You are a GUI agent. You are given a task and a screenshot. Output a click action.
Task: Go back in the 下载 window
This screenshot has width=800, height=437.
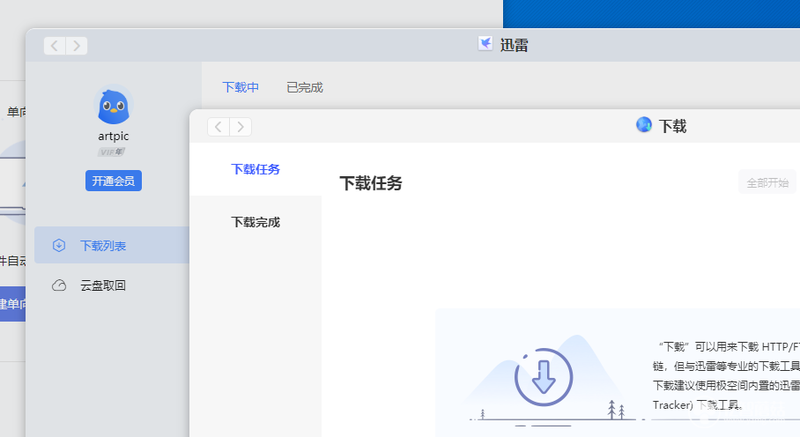point(218,126)
